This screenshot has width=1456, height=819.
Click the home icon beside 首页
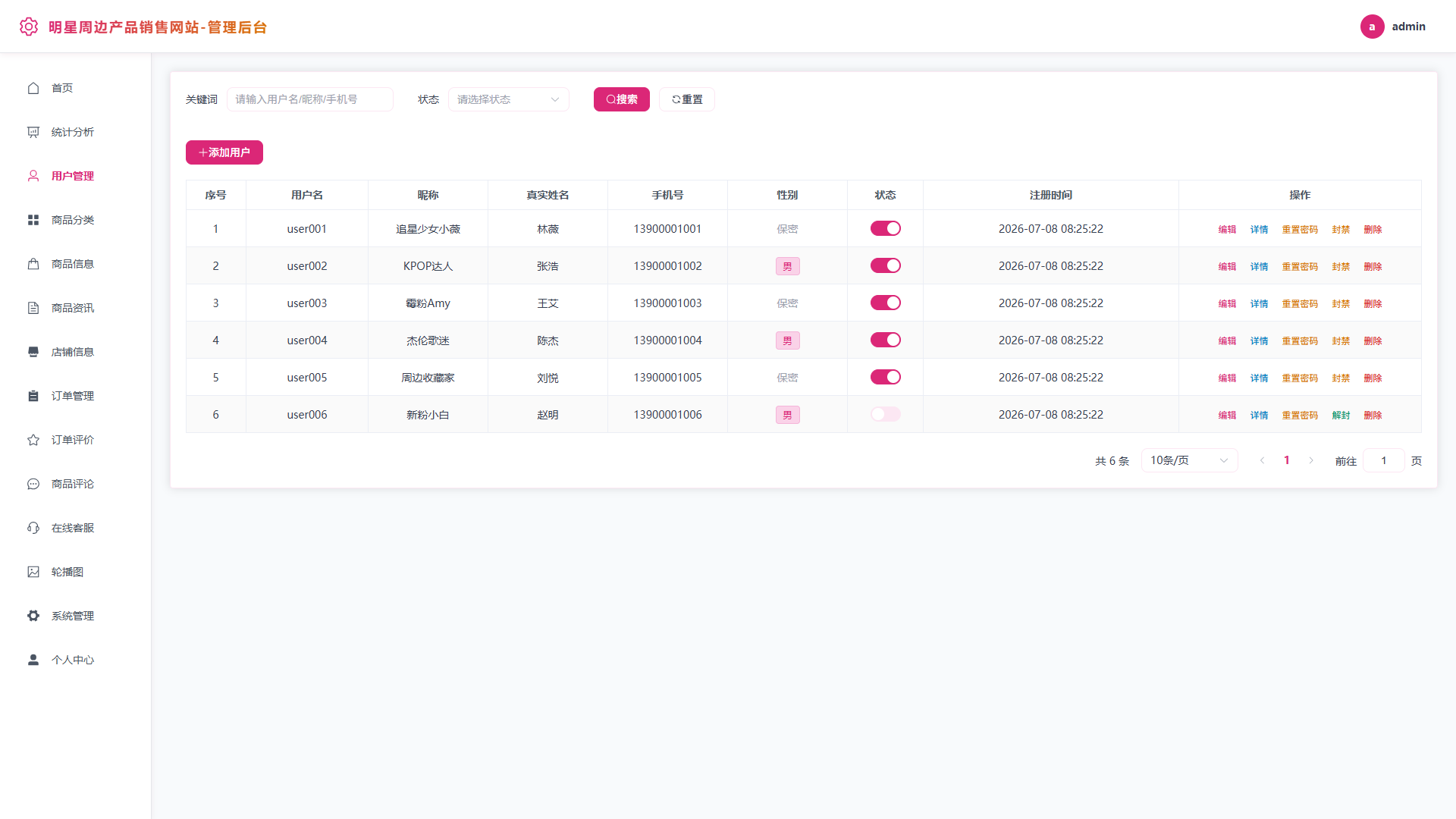(x=33, y=88)
